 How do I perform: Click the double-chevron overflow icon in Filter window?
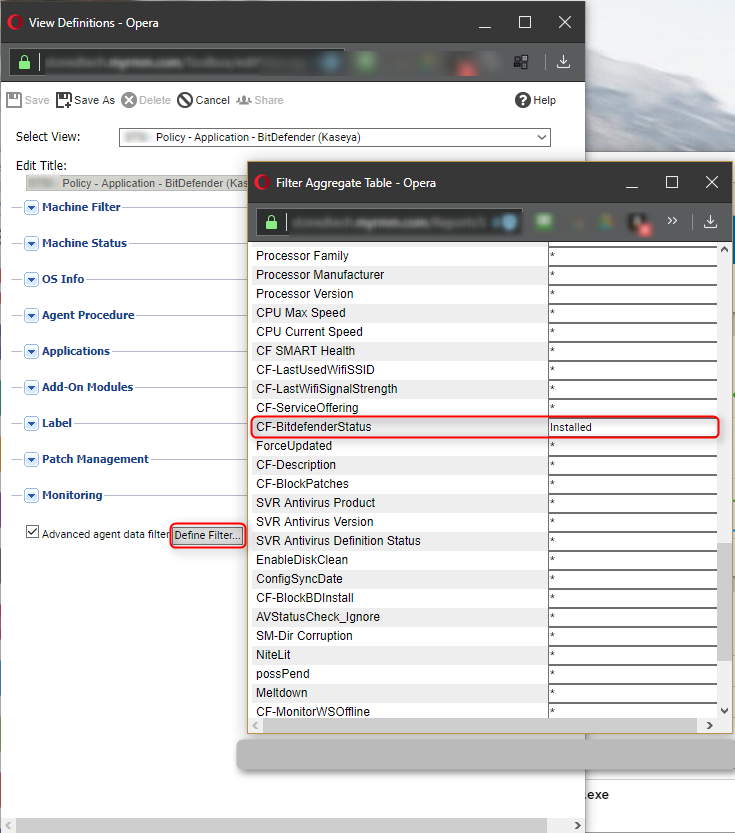pyautogui.click(x=672, y=220)
